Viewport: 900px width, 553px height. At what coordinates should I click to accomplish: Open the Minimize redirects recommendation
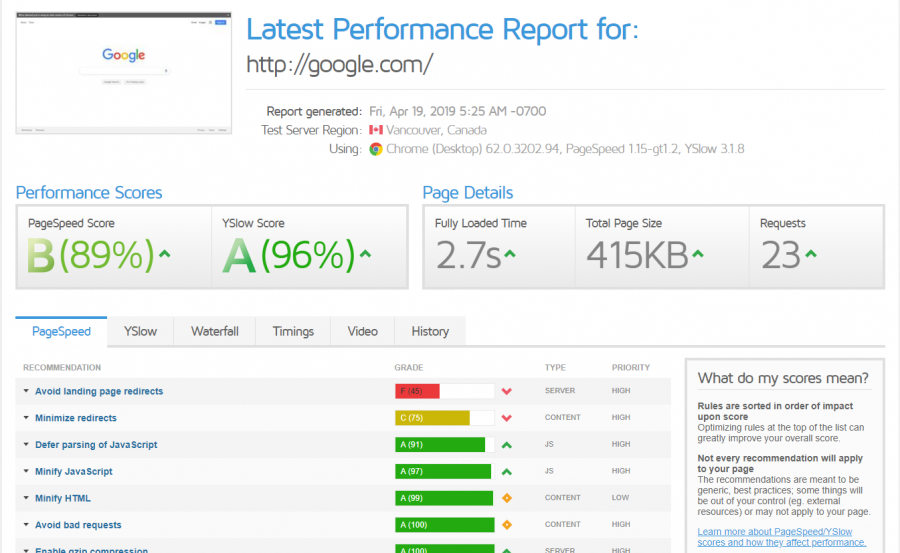point(76,418)
